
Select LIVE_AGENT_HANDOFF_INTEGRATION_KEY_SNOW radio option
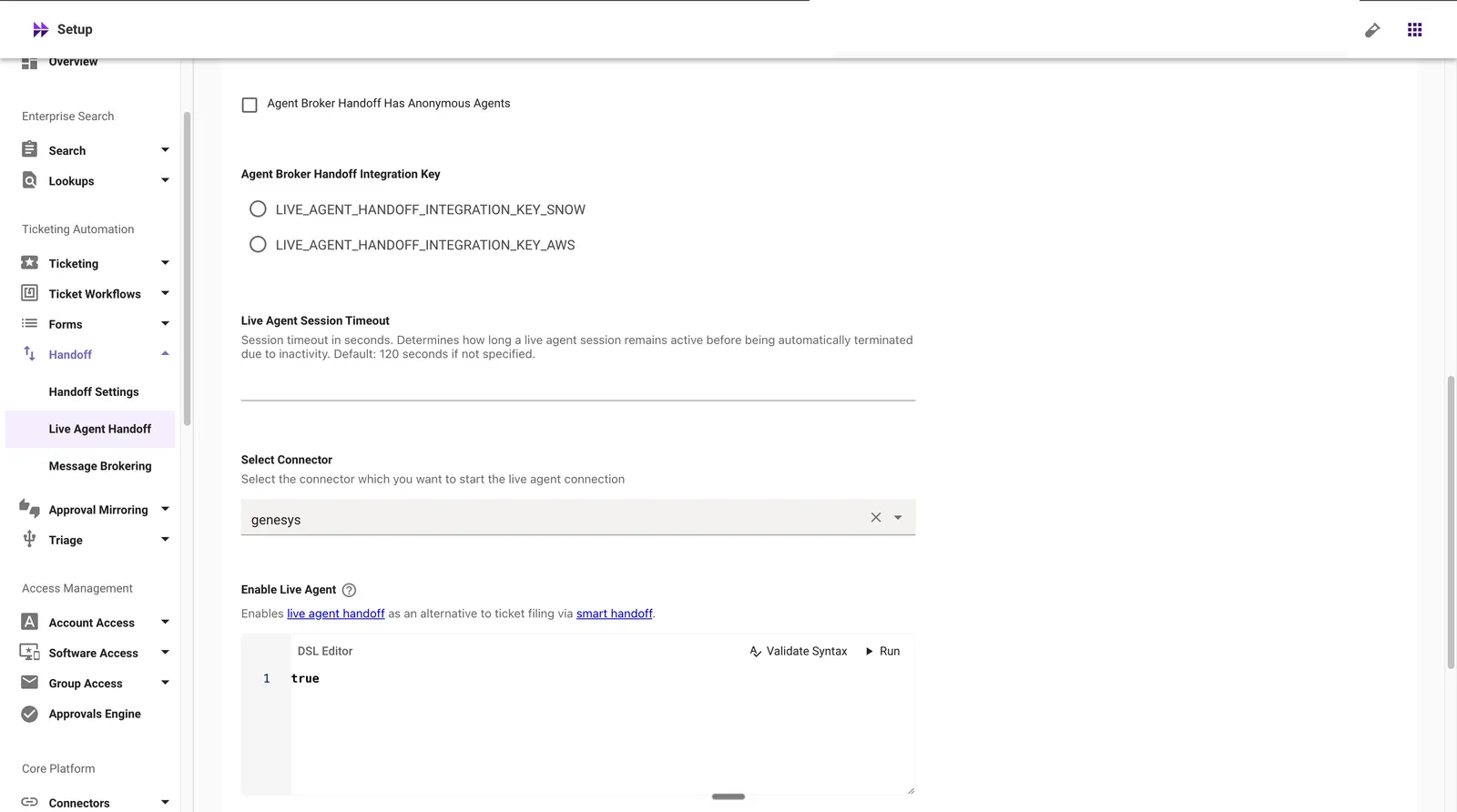point(258,209)
